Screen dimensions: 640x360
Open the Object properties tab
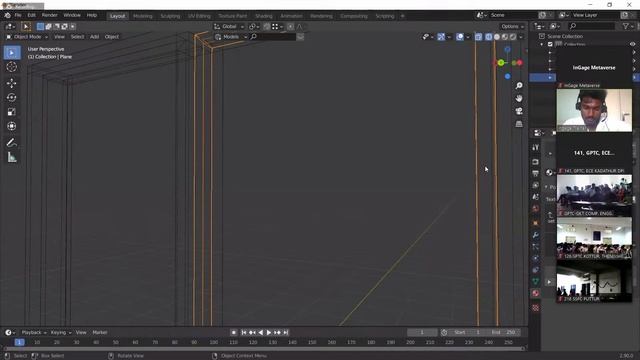click(x=536, y=223)
